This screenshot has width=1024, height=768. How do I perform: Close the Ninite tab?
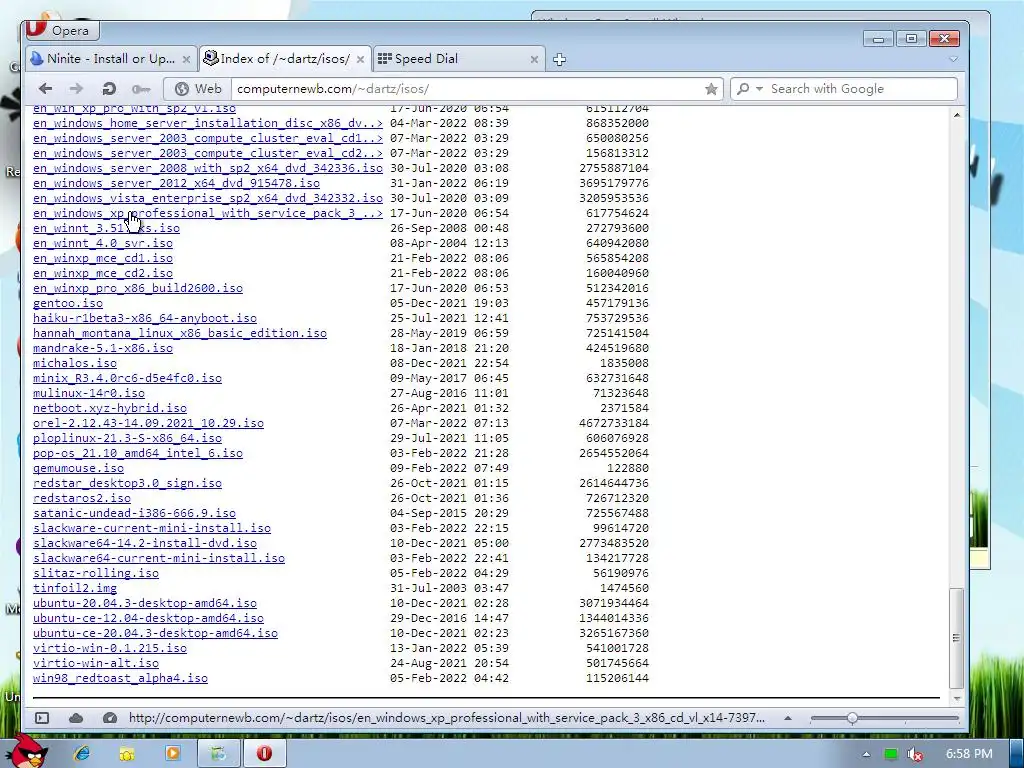[x=186, y=59]
